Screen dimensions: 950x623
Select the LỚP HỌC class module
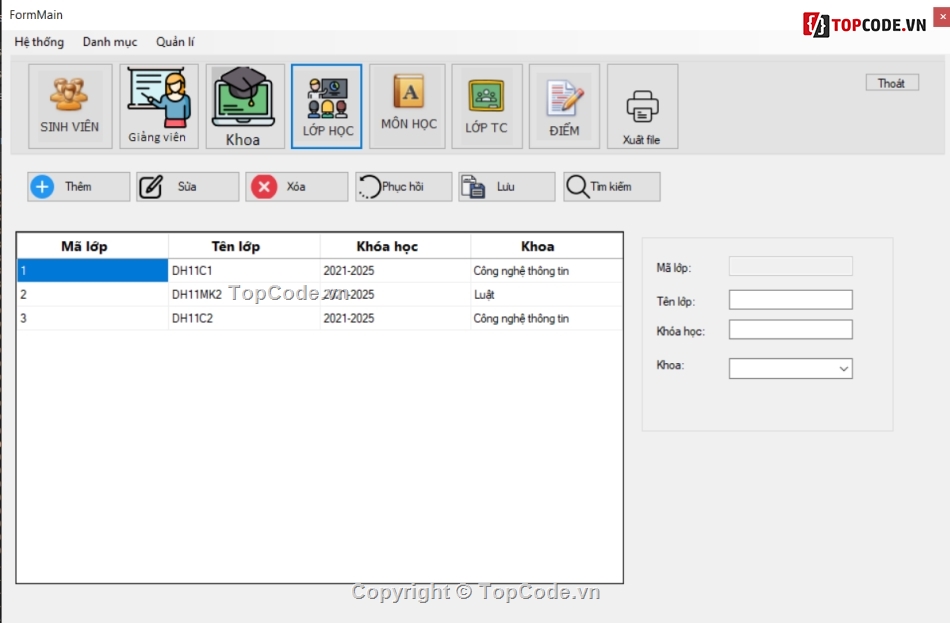(x=327, y=107)
